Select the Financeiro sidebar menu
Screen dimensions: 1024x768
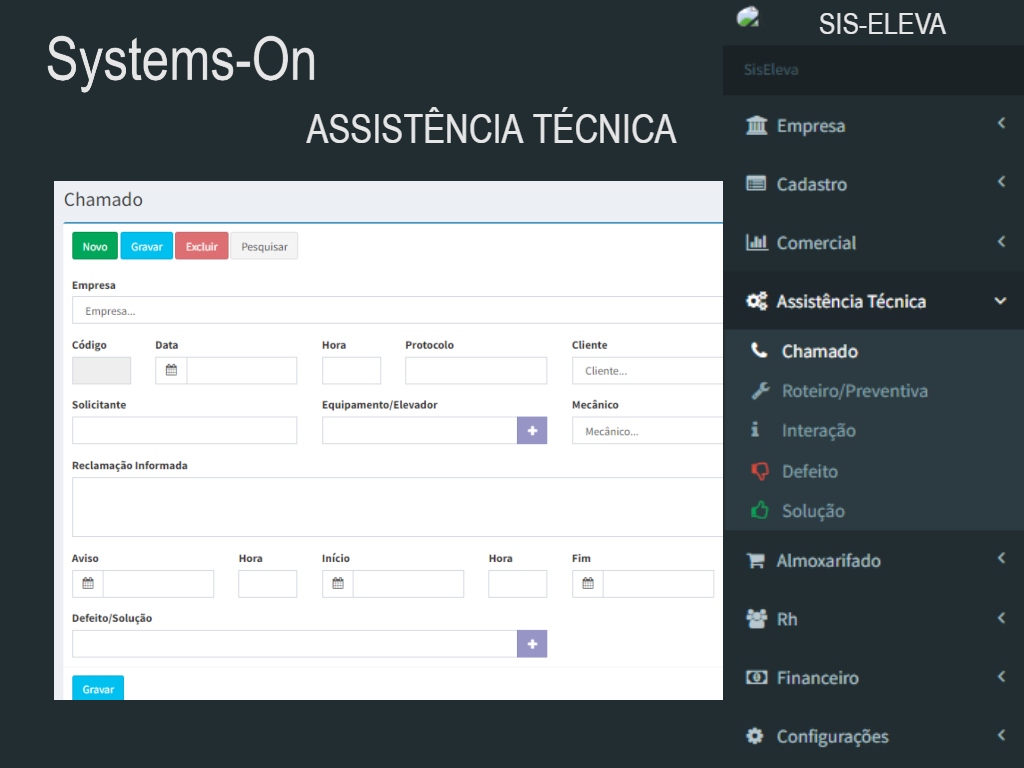874,677
